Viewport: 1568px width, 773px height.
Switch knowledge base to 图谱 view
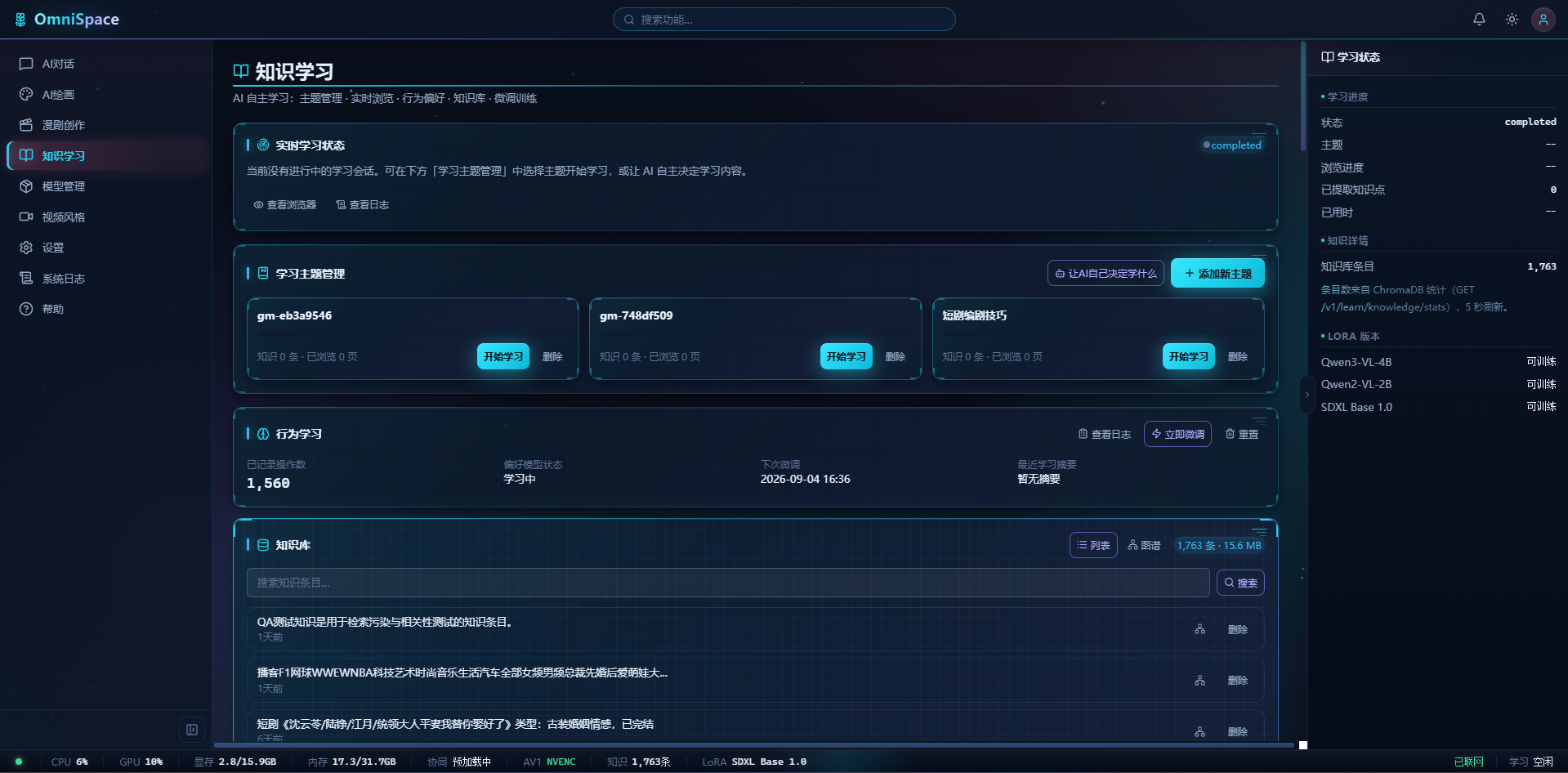tap(1144, 545)
